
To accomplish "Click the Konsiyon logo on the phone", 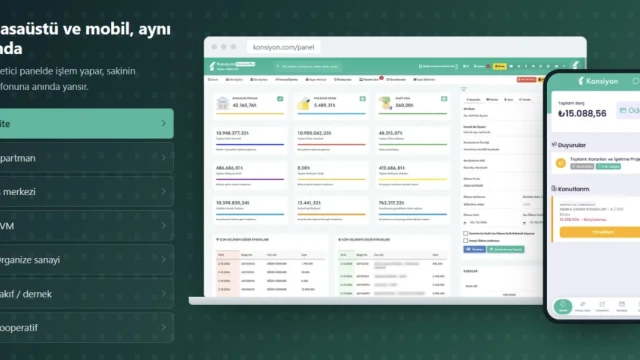I will click(x=598, y=81).
